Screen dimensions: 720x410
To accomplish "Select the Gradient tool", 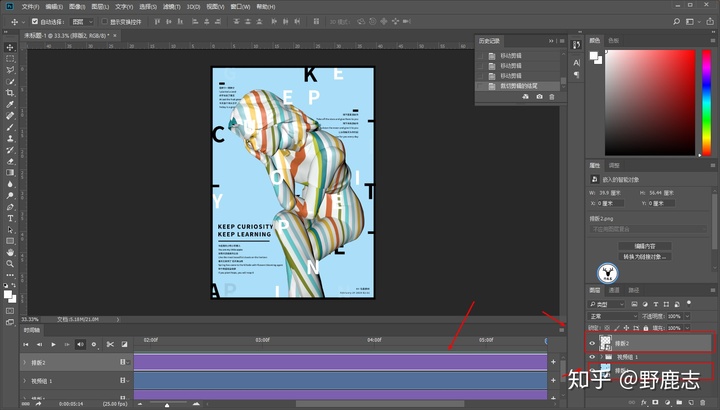I will [x=10, y=173].
